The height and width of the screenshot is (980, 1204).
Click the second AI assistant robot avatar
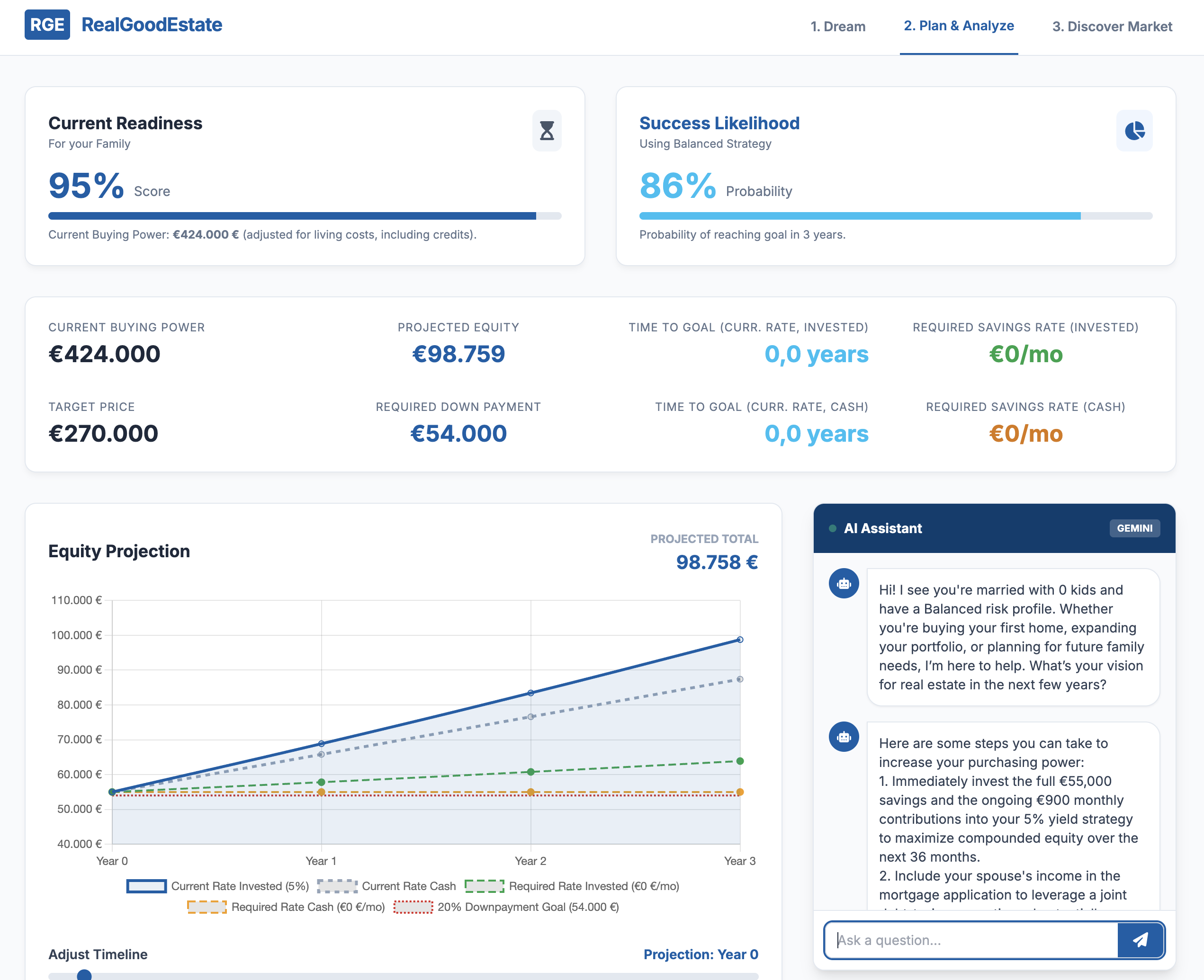tap(844, 737)
